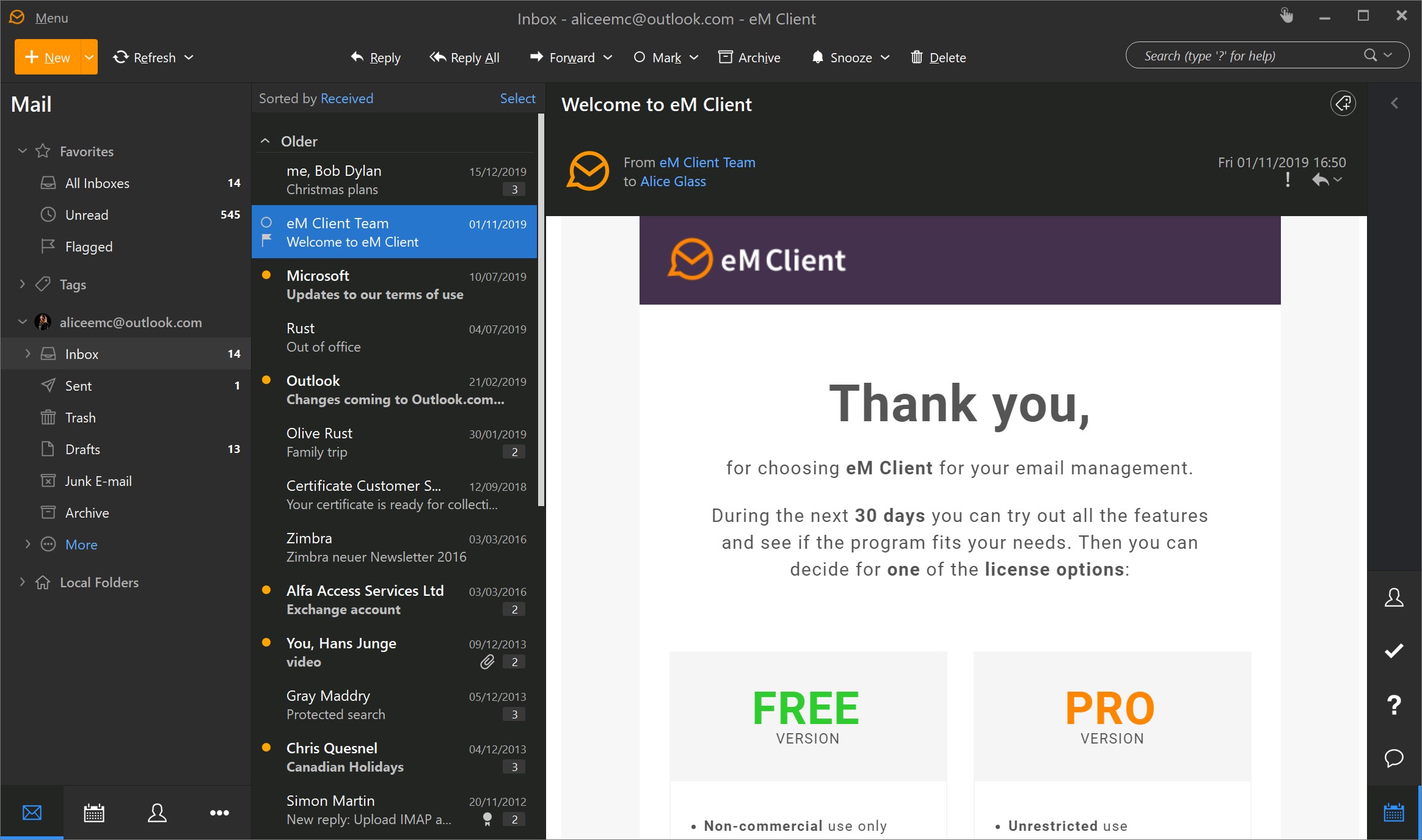Open the New button dropdown arrow
Image resolution: width=1422 pixels, height=840 pixels.
tap(89, 57)
